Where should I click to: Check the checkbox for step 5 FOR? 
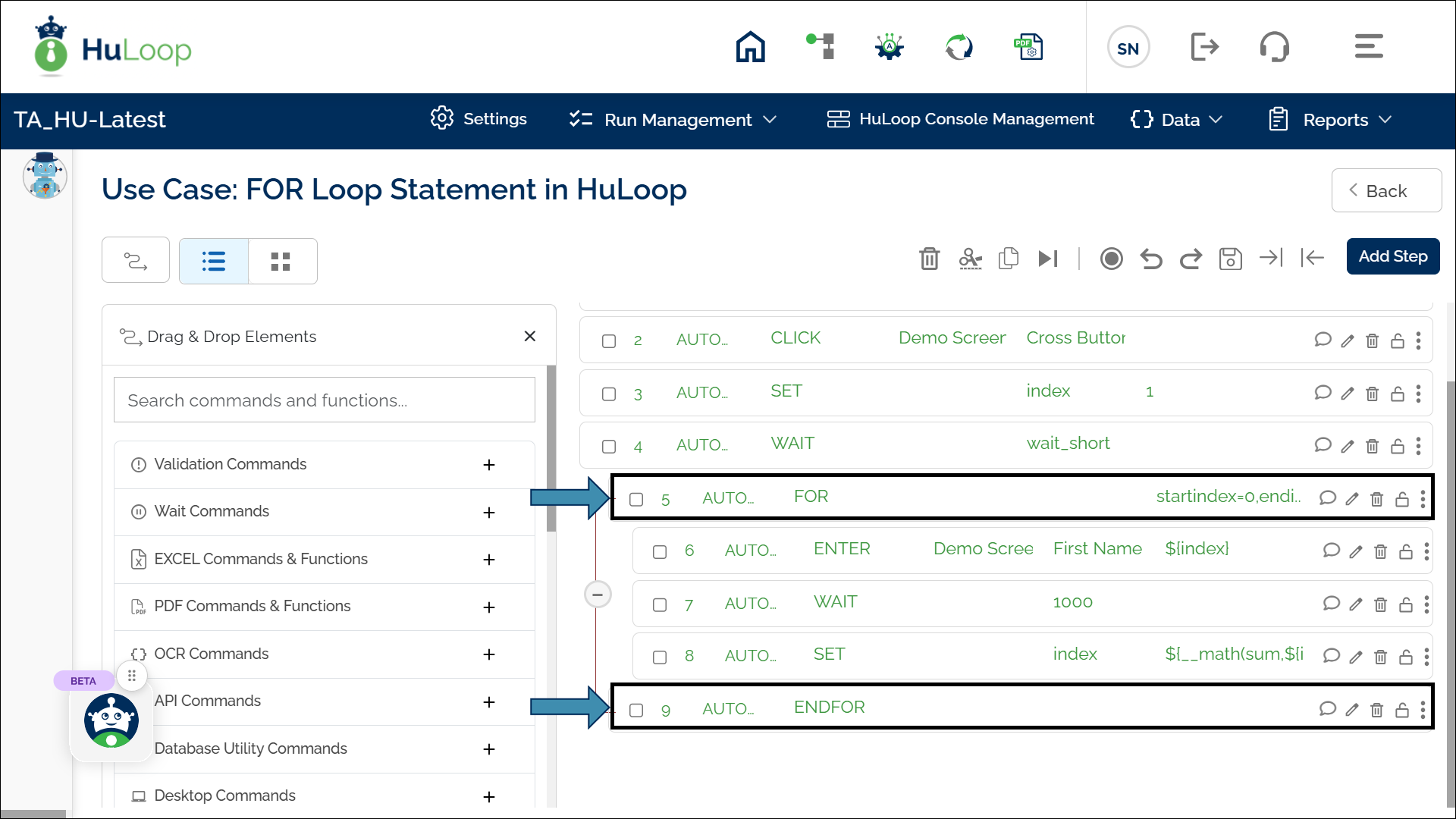click(x=636, y=499)
